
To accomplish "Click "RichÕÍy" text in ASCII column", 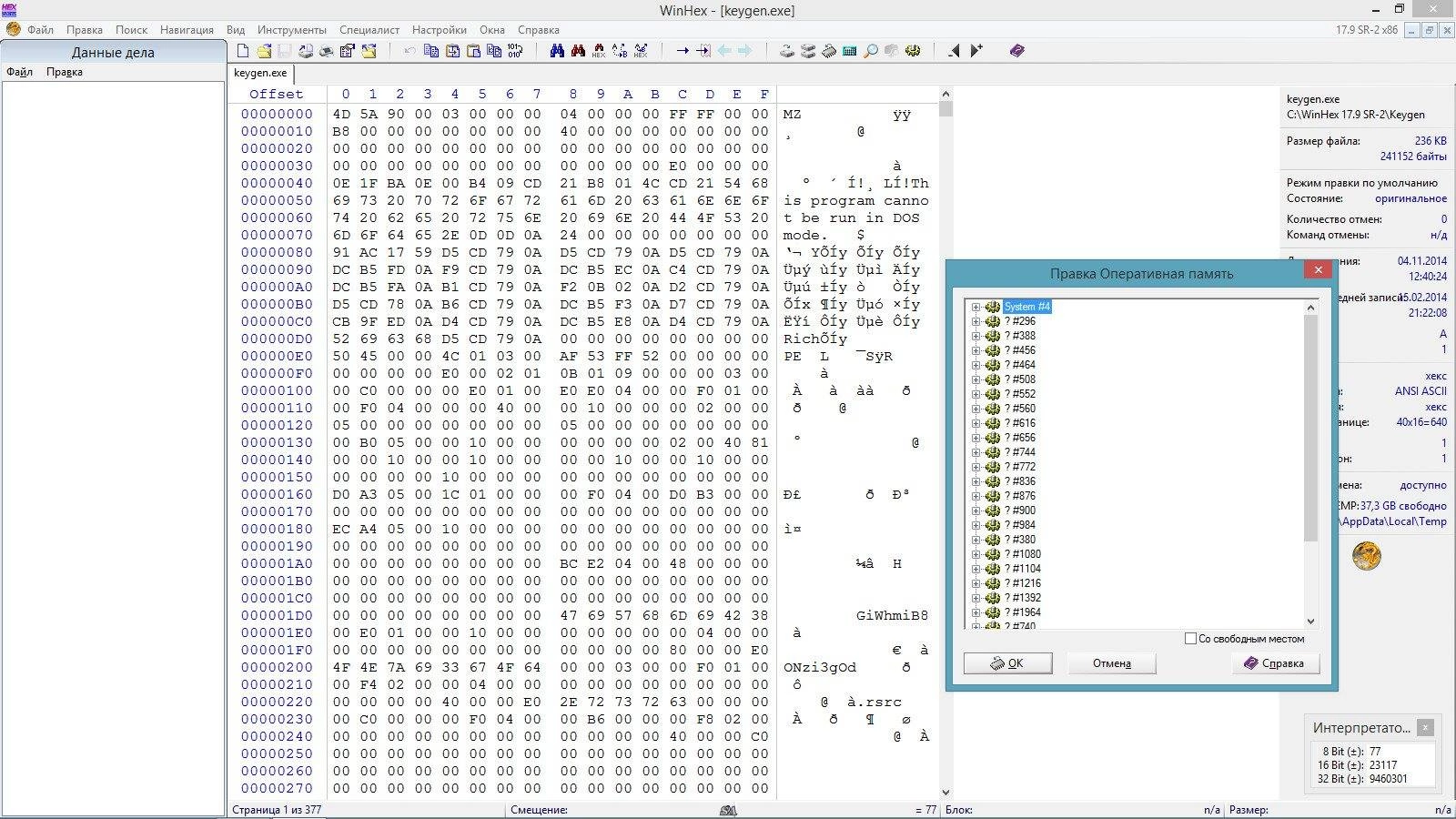I will (x=815, y=339).
